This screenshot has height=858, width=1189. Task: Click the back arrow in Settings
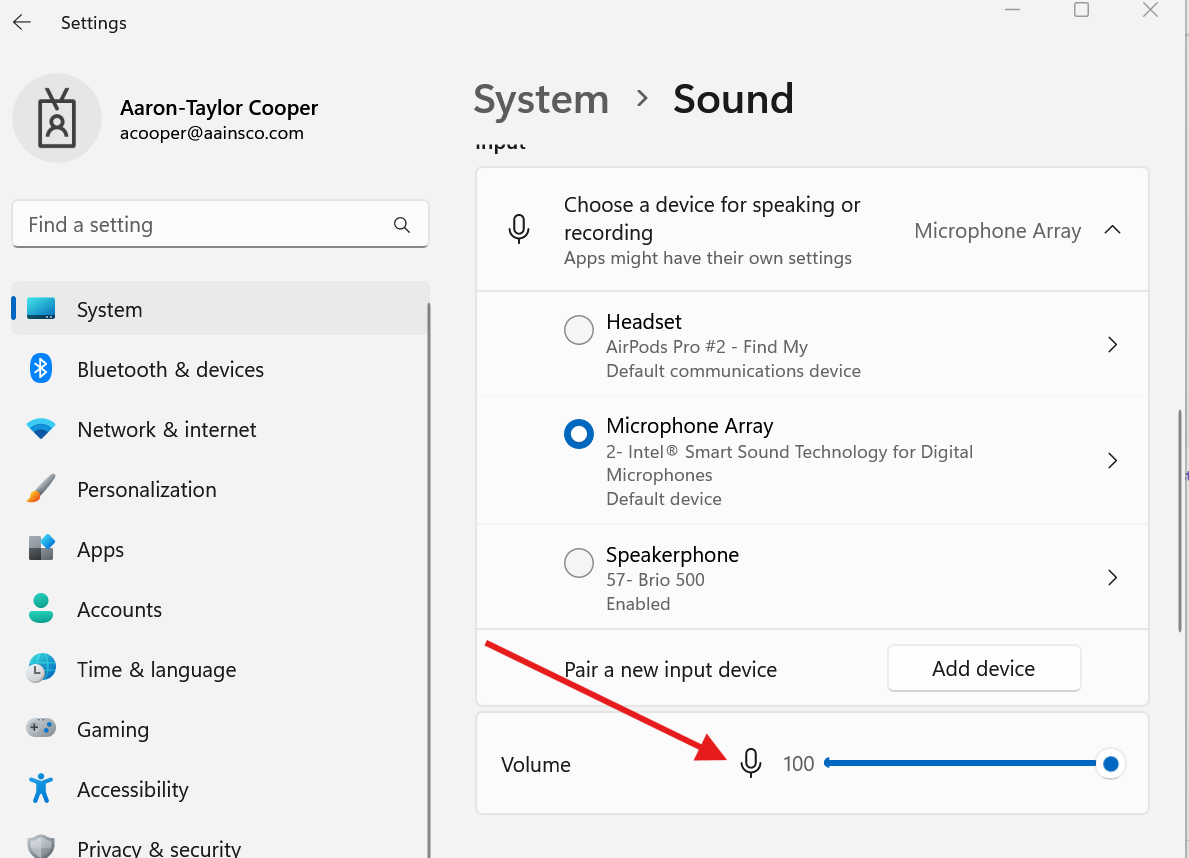coord(22,22)
